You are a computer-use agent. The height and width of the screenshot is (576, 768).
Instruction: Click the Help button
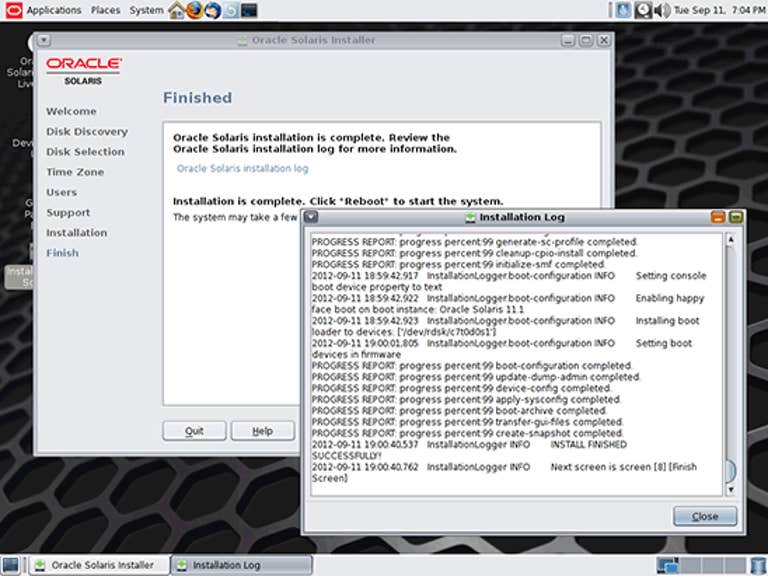262,431
